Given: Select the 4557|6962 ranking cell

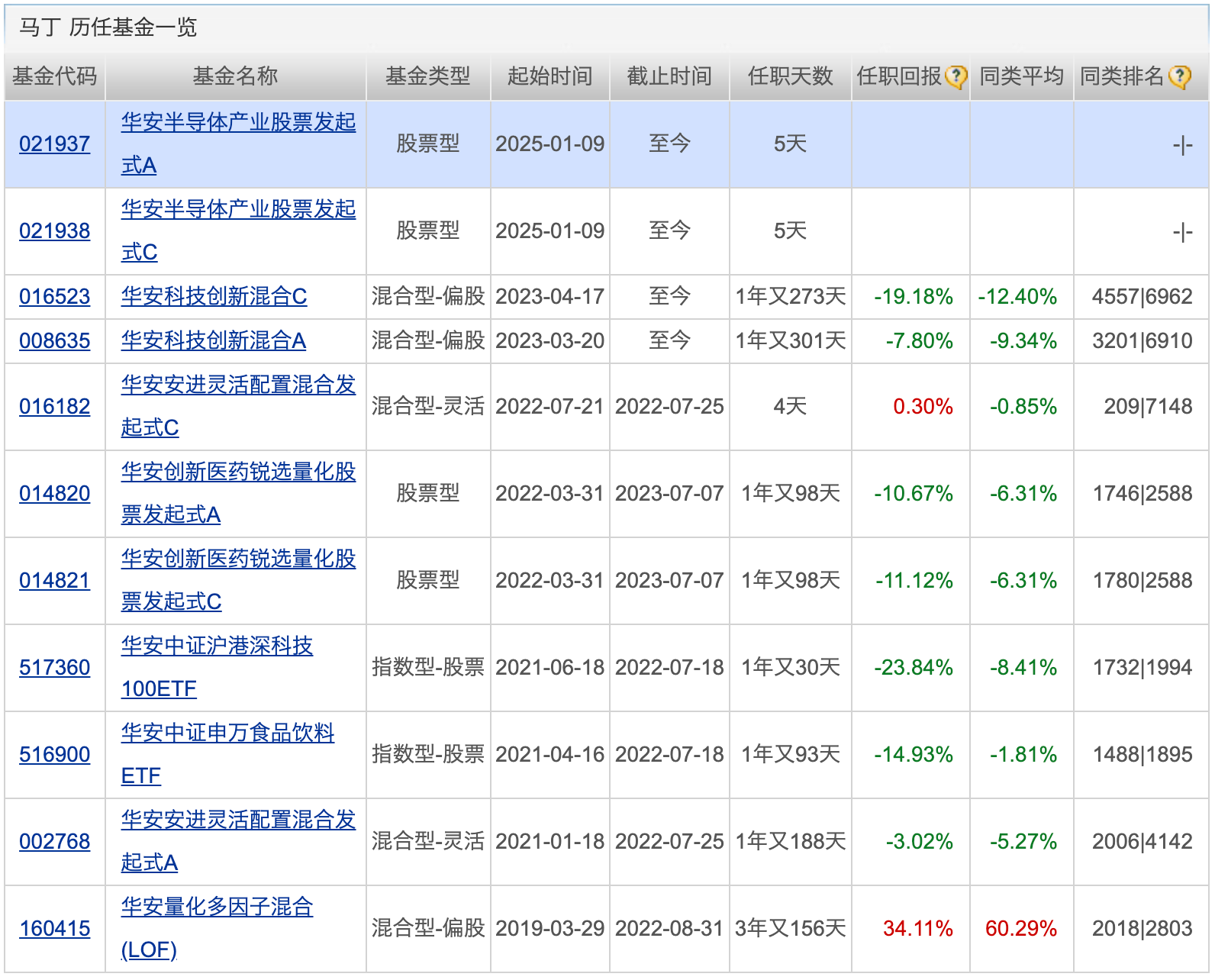Looking at the screenshot, I should tap(1142, 297).
